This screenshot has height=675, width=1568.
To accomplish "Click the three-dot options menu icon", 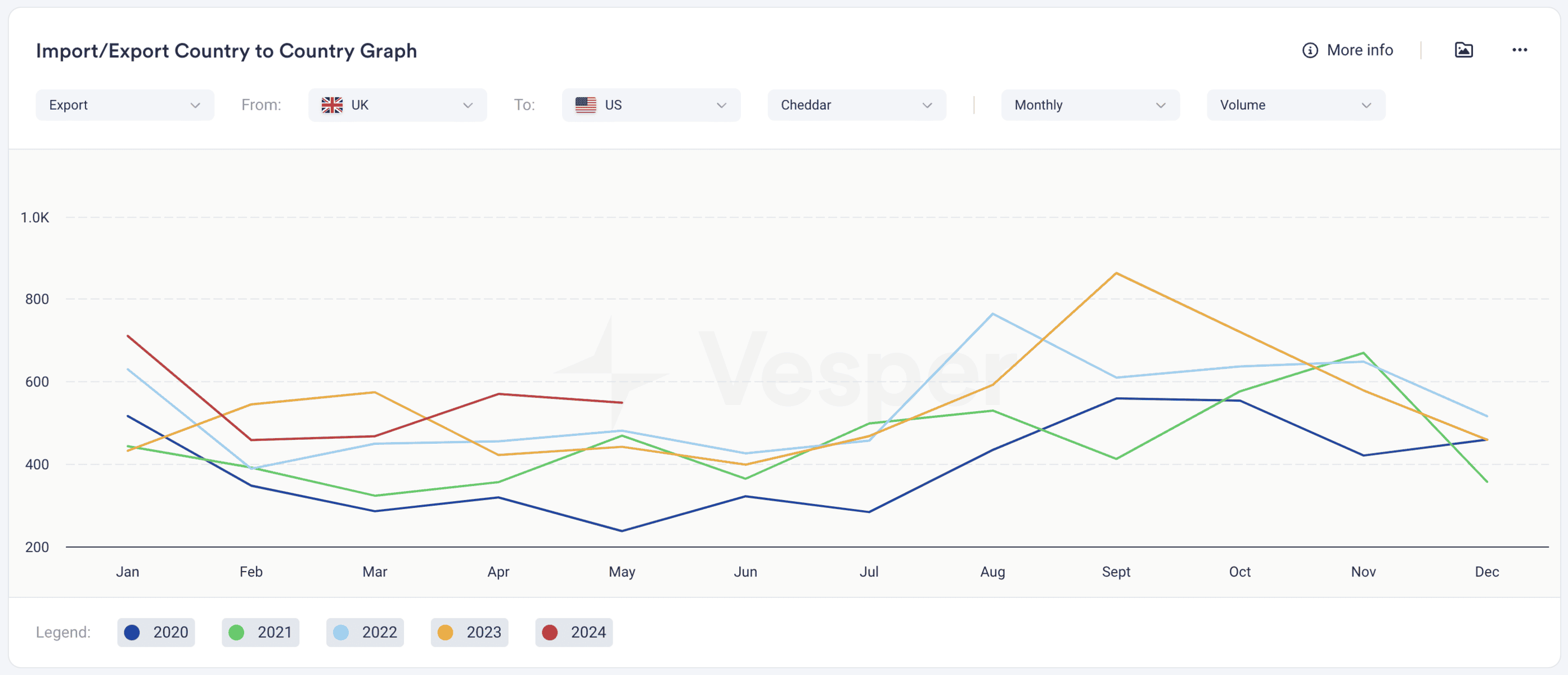I will click(x=1520, y=50).
